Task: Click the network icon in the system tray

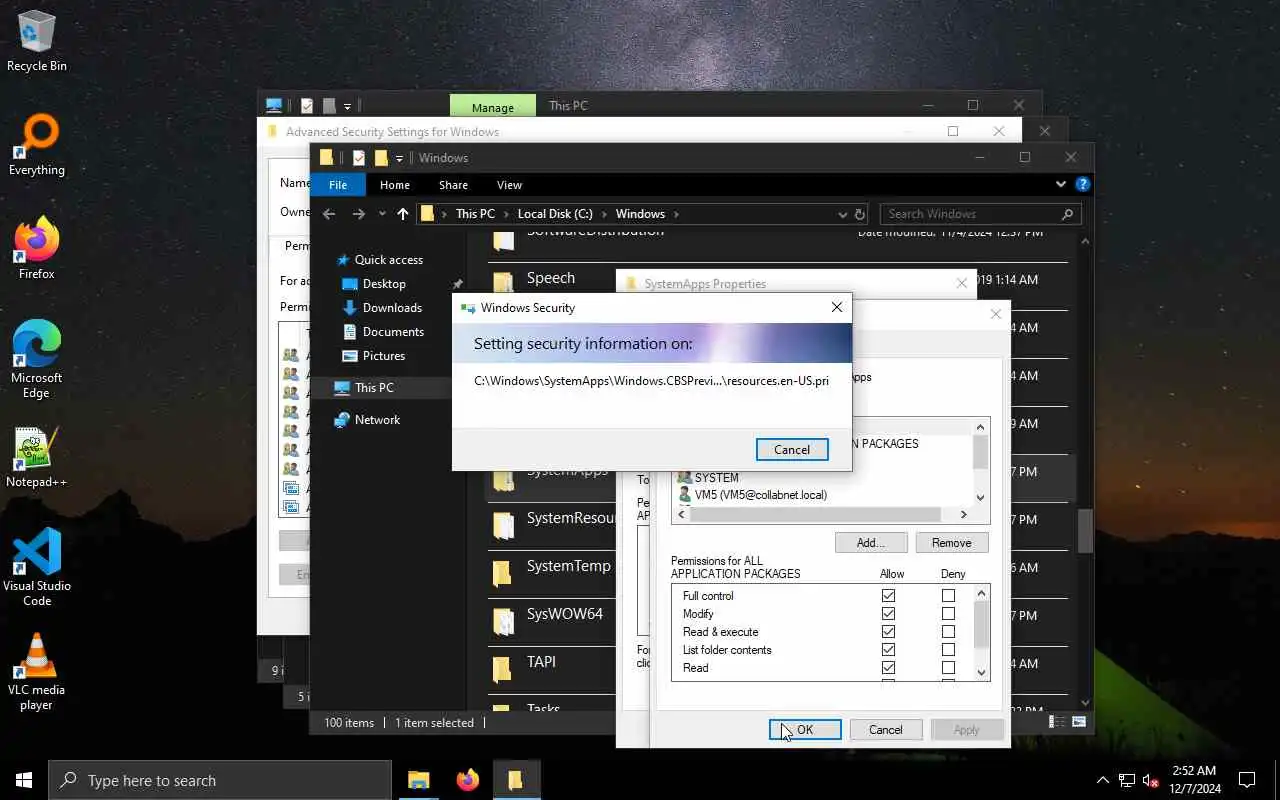Action: [x=1127, y=780]
